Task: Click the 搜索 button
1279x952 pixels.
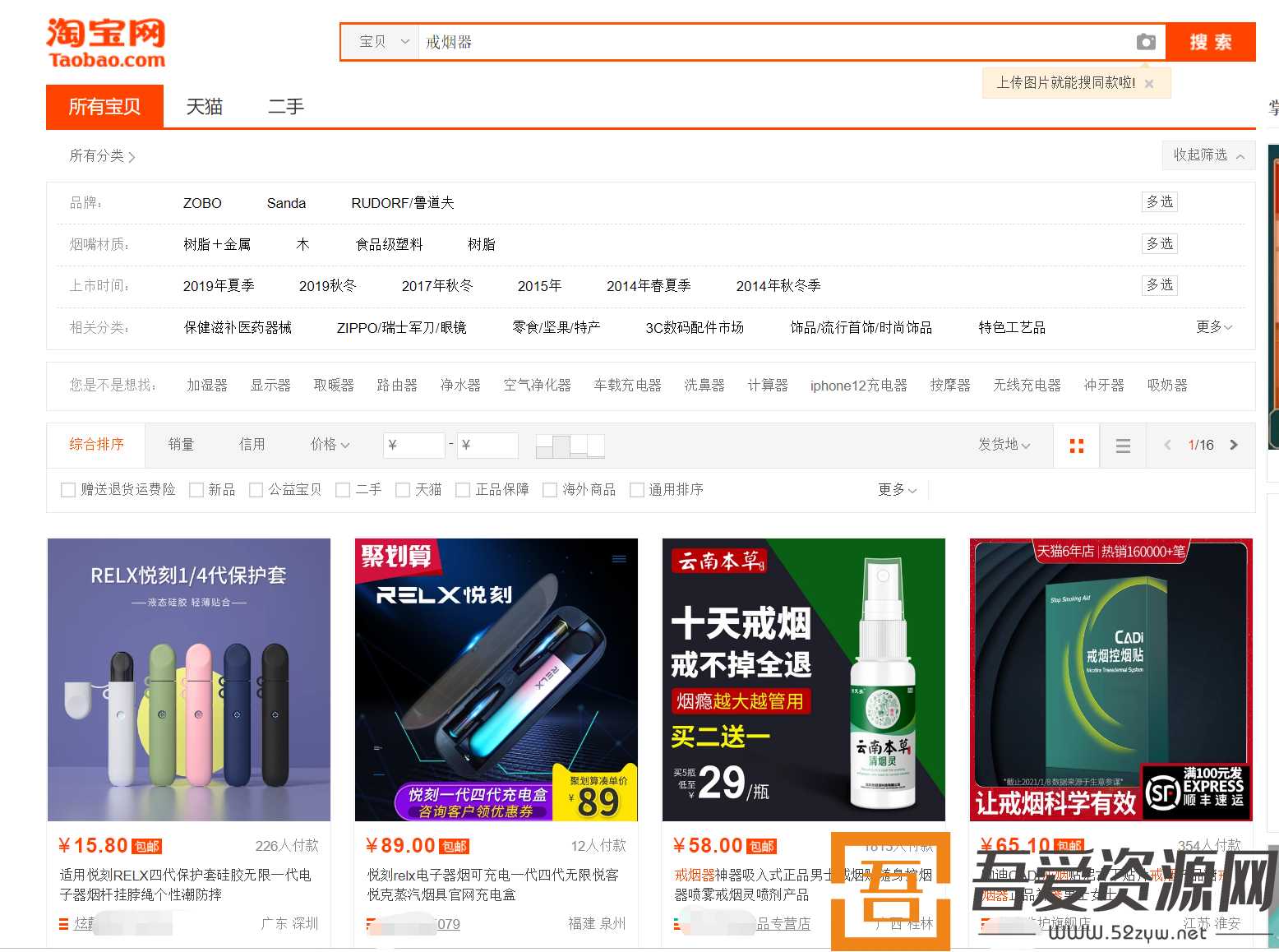Action: click(x=1210, y=41)
